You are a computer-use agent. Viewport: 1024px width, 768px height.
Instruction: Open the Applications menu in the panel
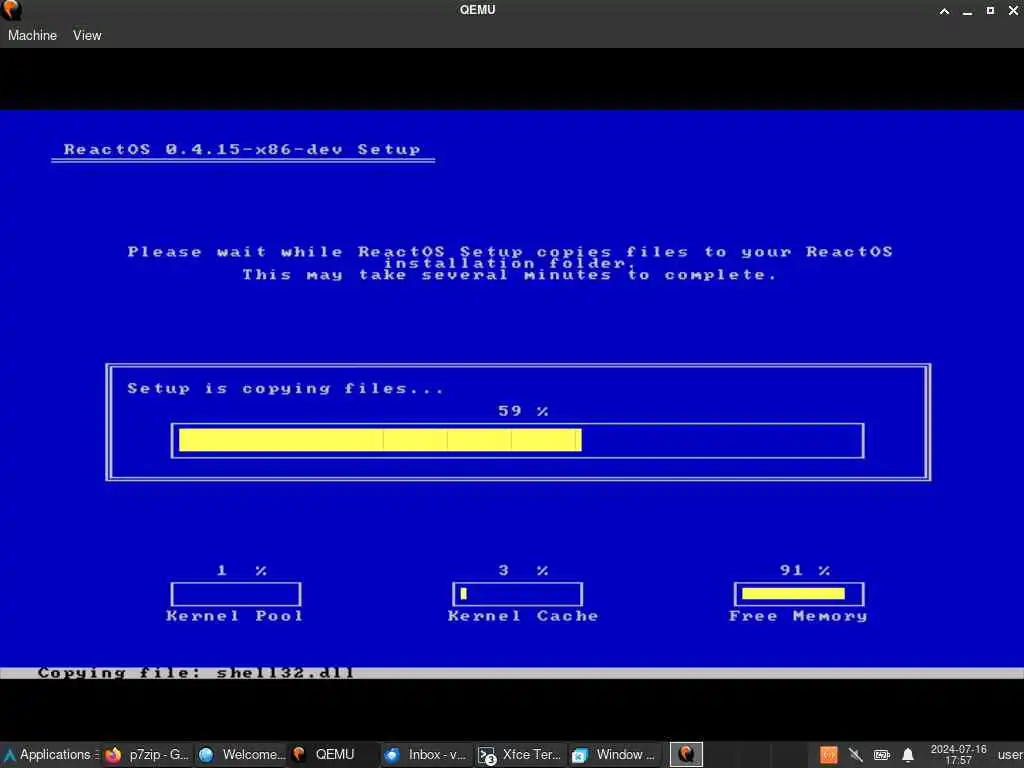[x=50, y=754]
